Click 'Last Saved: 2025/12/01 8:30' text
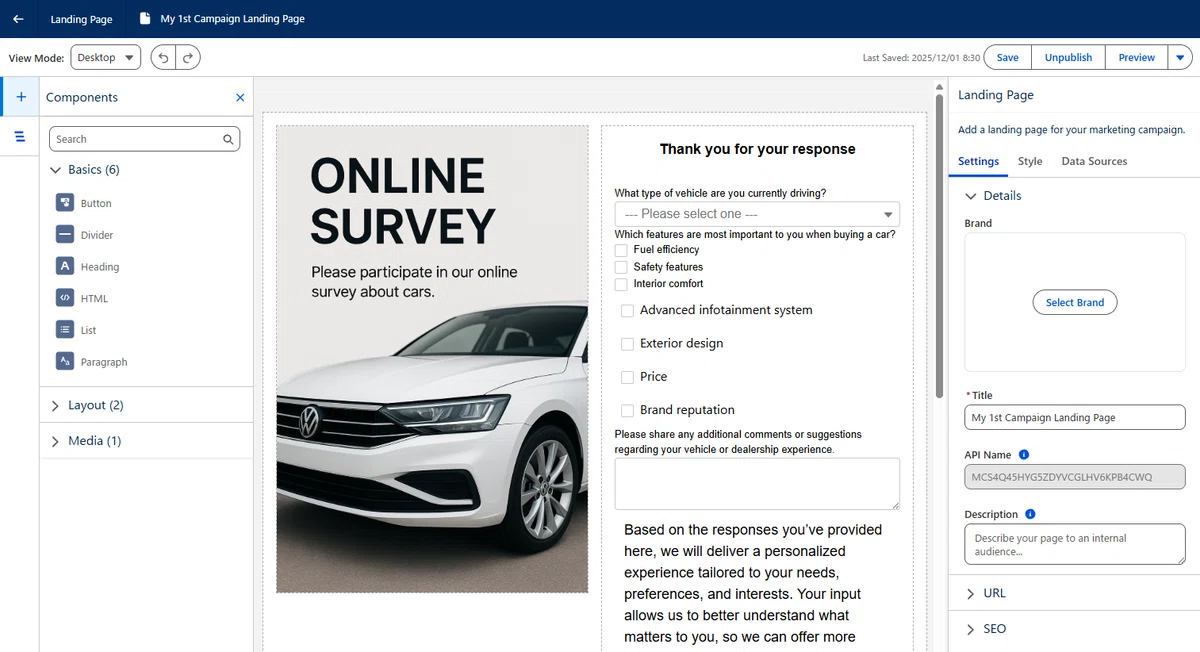This screenshot has height=652, width=1200. 921,58
